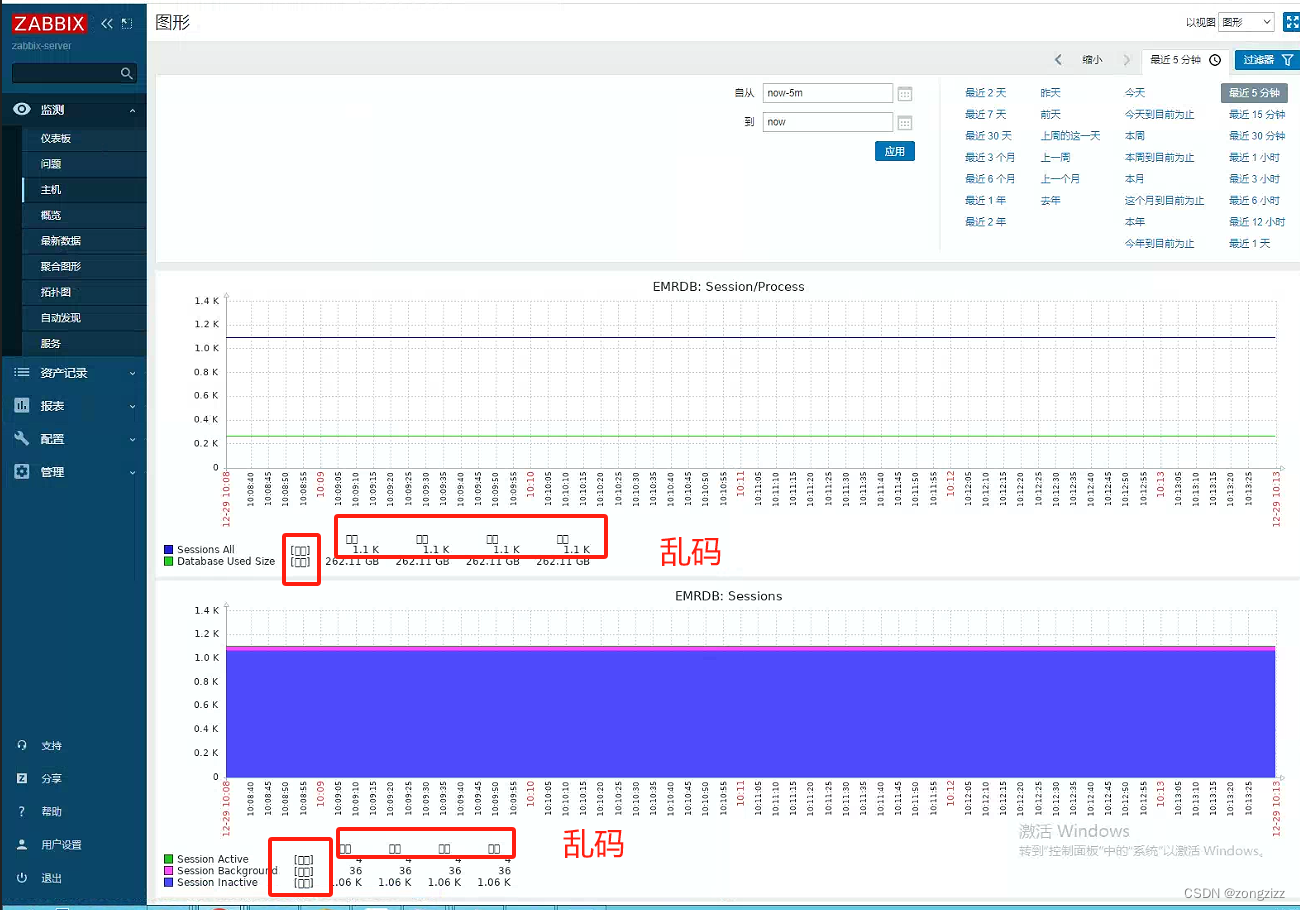Select 最近 30 天 time range
The width and height of the screenshot is (1300, 910).
point(988,136)
